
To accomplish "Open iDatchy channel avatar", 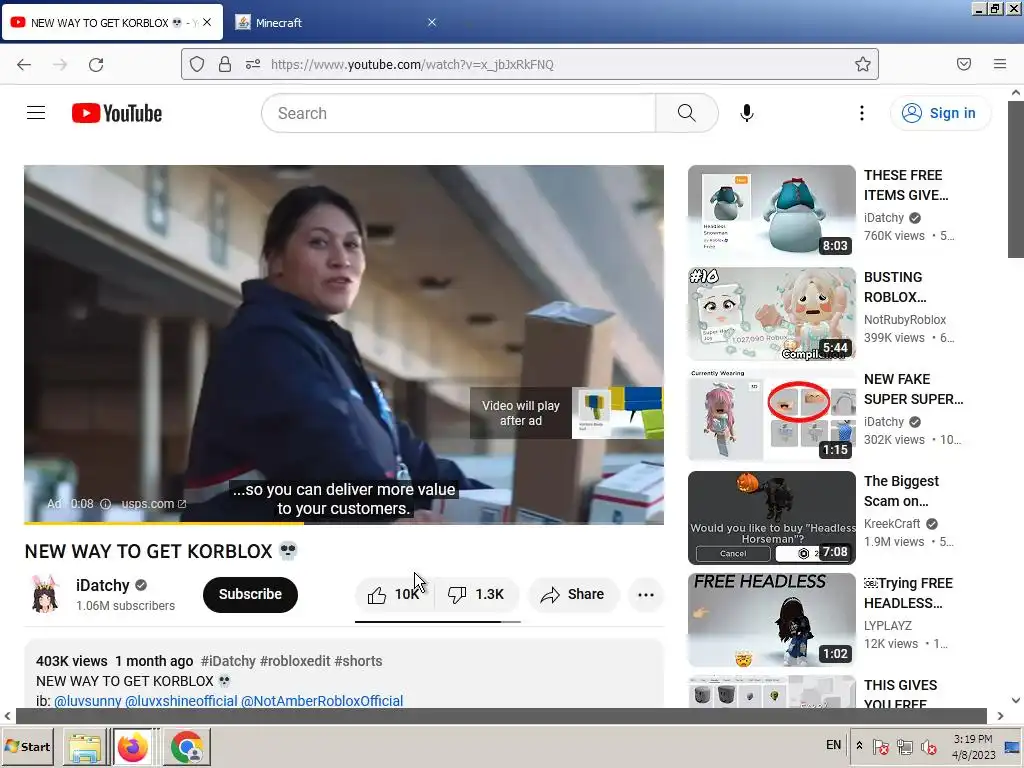I will [x=45, y=594].
